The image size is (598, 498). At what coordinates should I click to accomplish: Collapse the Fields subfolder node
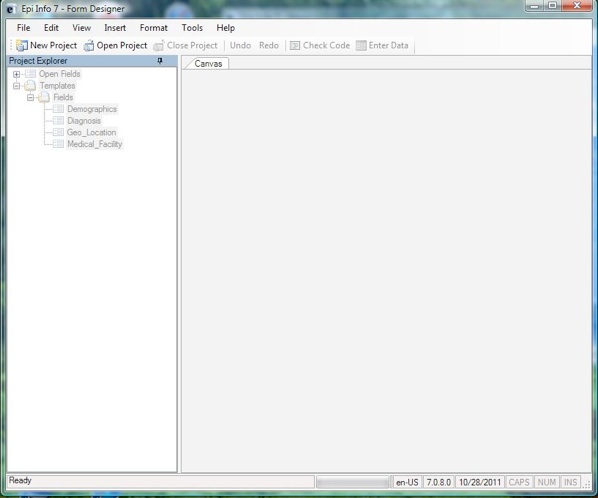point(31,98)
